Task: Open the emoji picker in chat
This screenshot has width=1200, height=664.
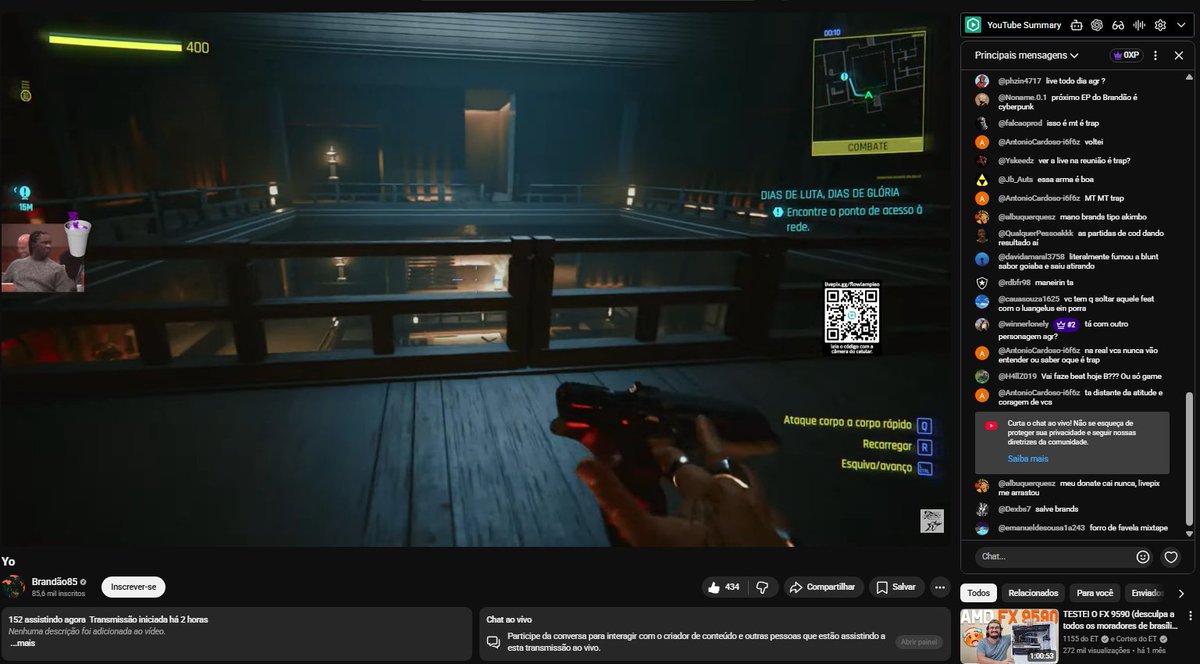Action: [1143, 557]
